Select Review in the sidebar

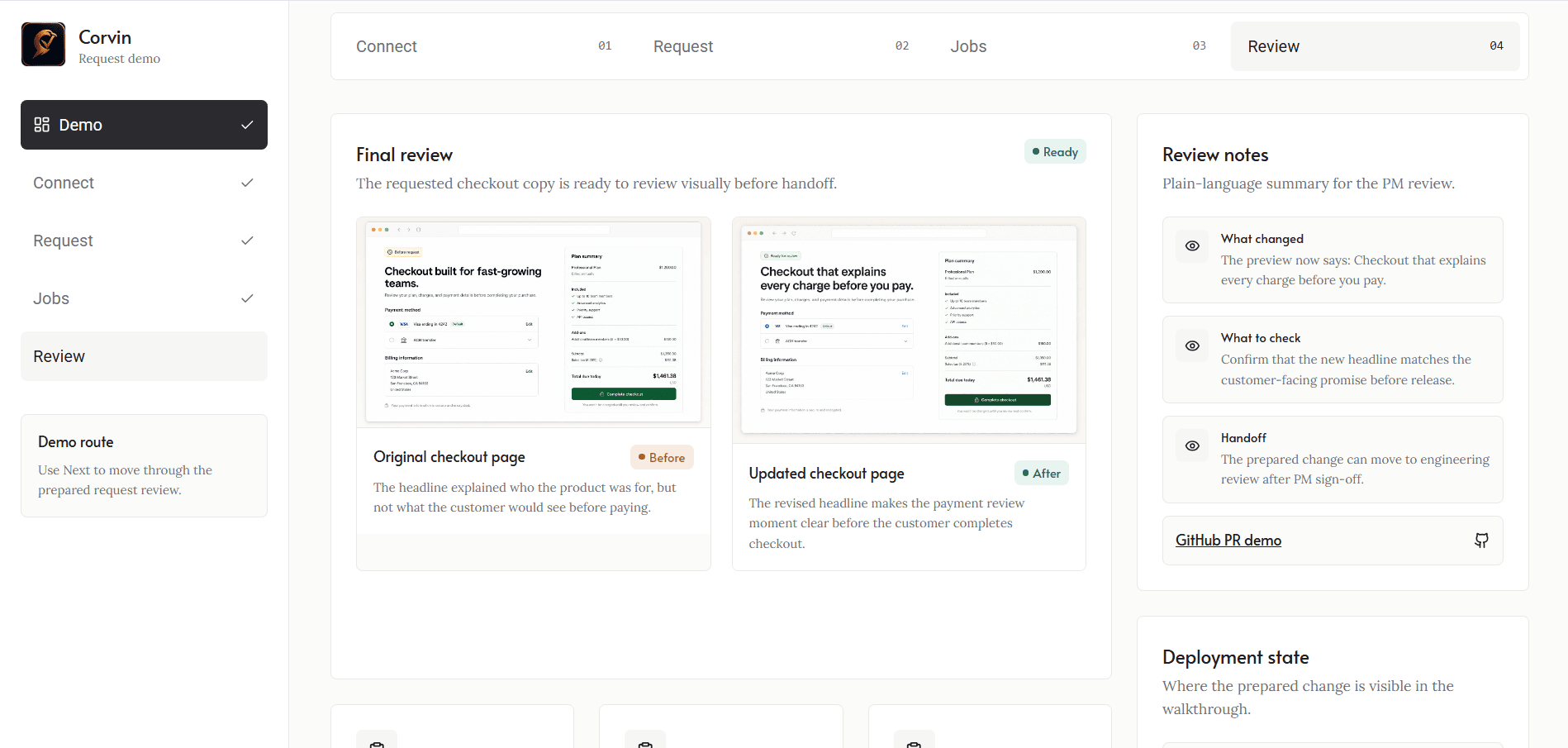click(x=144, y=356)
